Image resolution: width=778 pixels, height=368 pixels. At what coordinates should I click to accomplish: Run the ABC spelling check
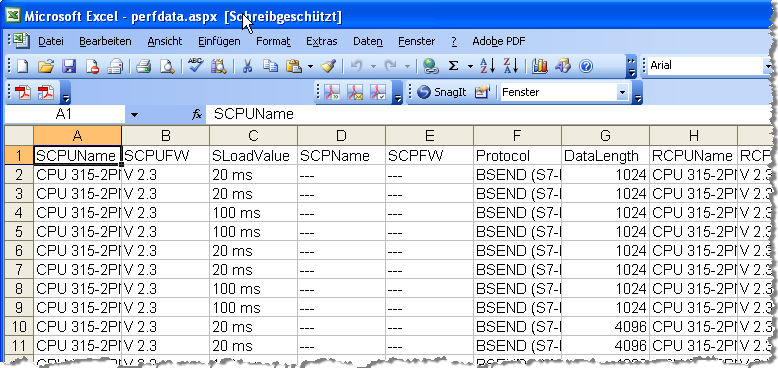pyautogui.click(x=195, y=65)
